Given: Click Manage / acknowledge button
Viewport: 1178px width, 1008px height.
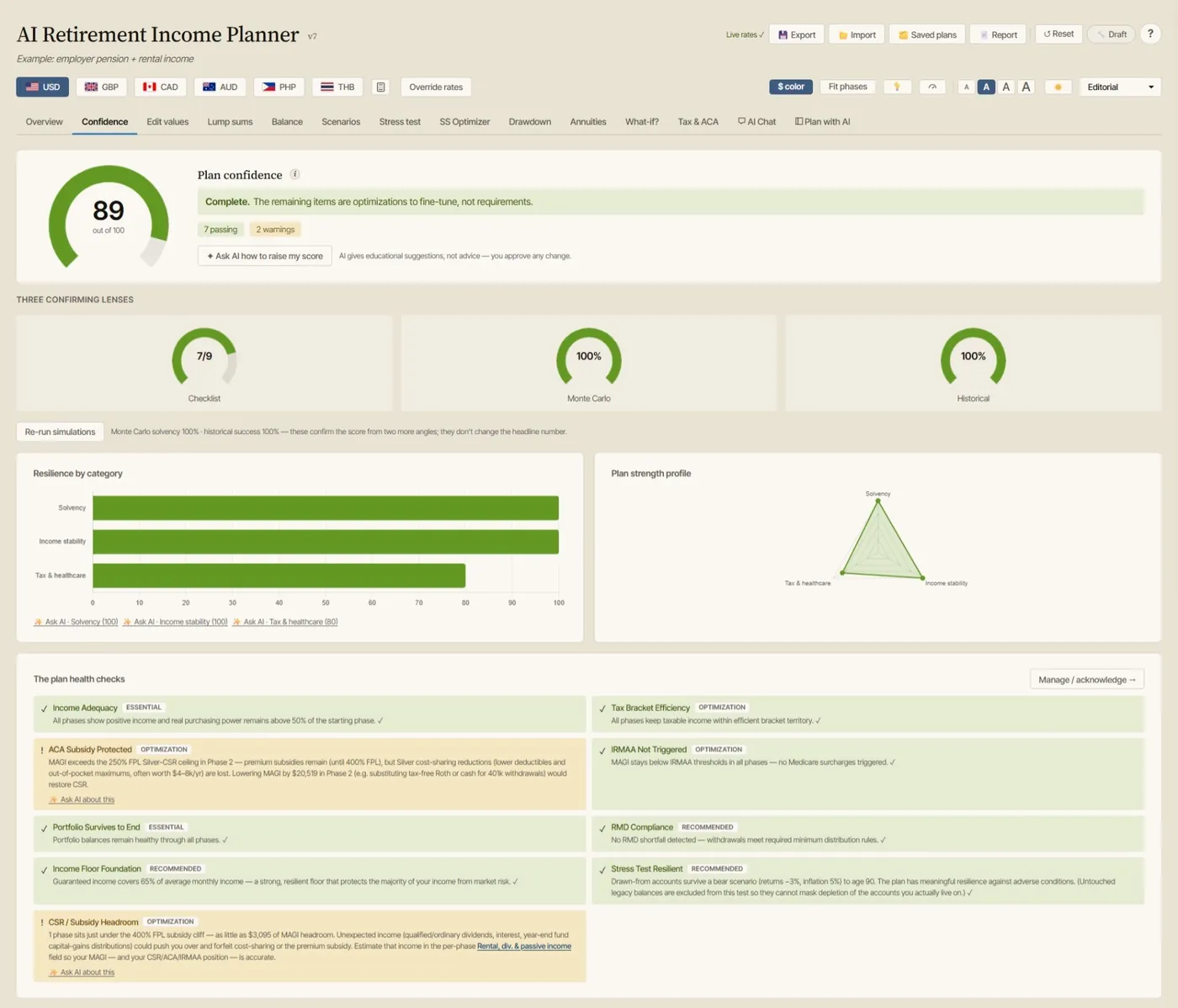Looking at the screenshot, I should pyautogui.click(x=1086, y=680).
